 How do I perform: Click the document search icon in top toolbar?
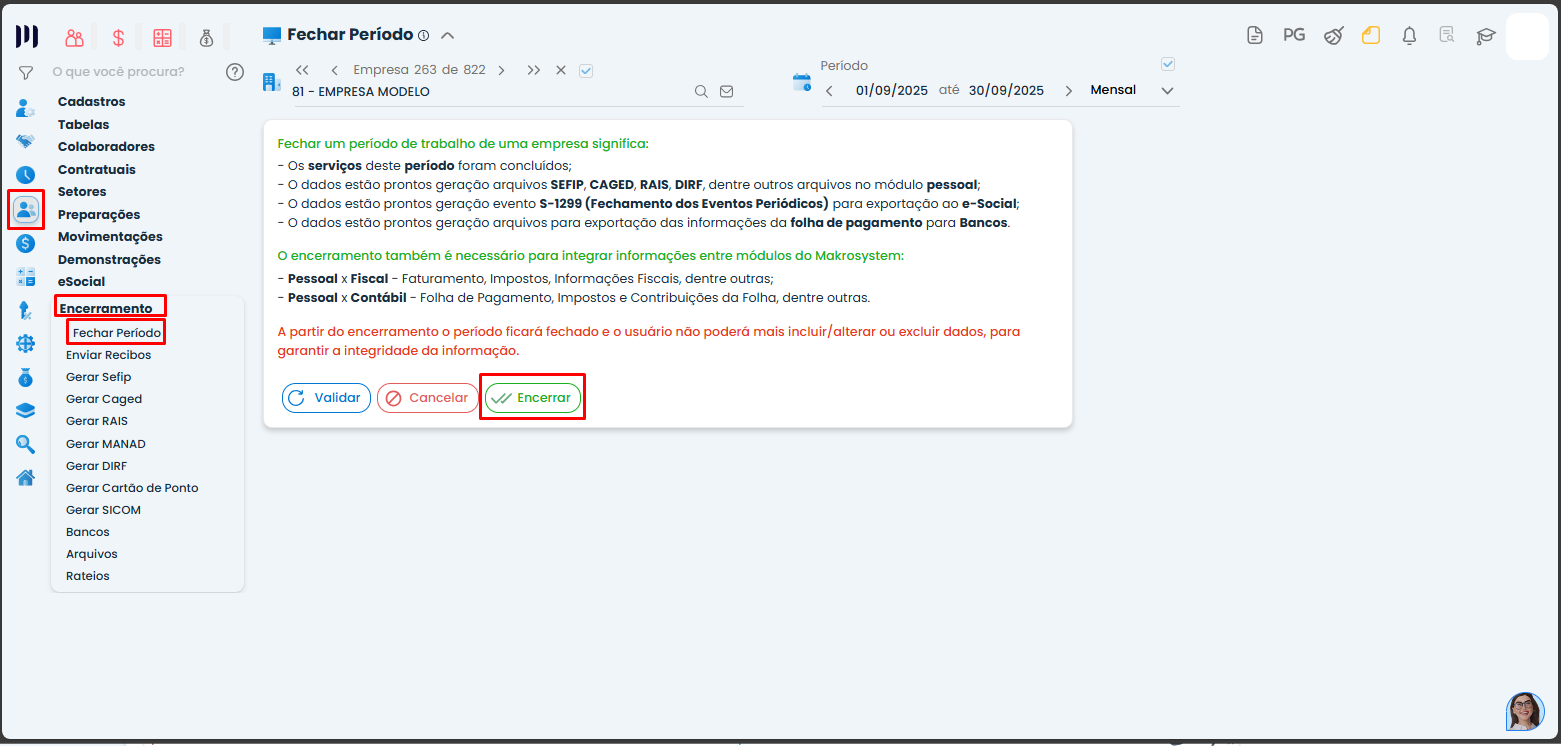tap(1447, 36)
